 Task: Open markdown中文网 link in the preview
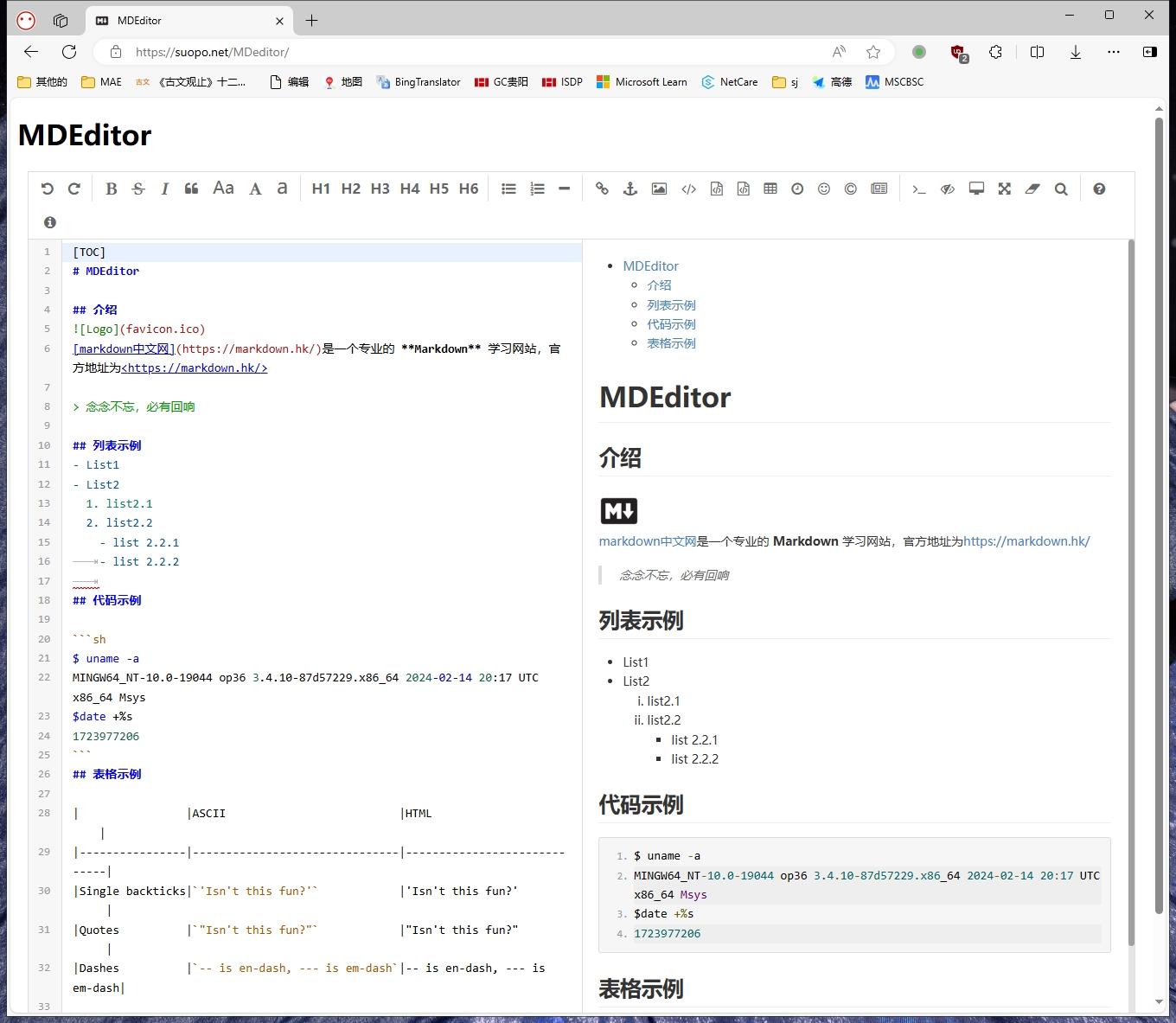click(648, 541)
